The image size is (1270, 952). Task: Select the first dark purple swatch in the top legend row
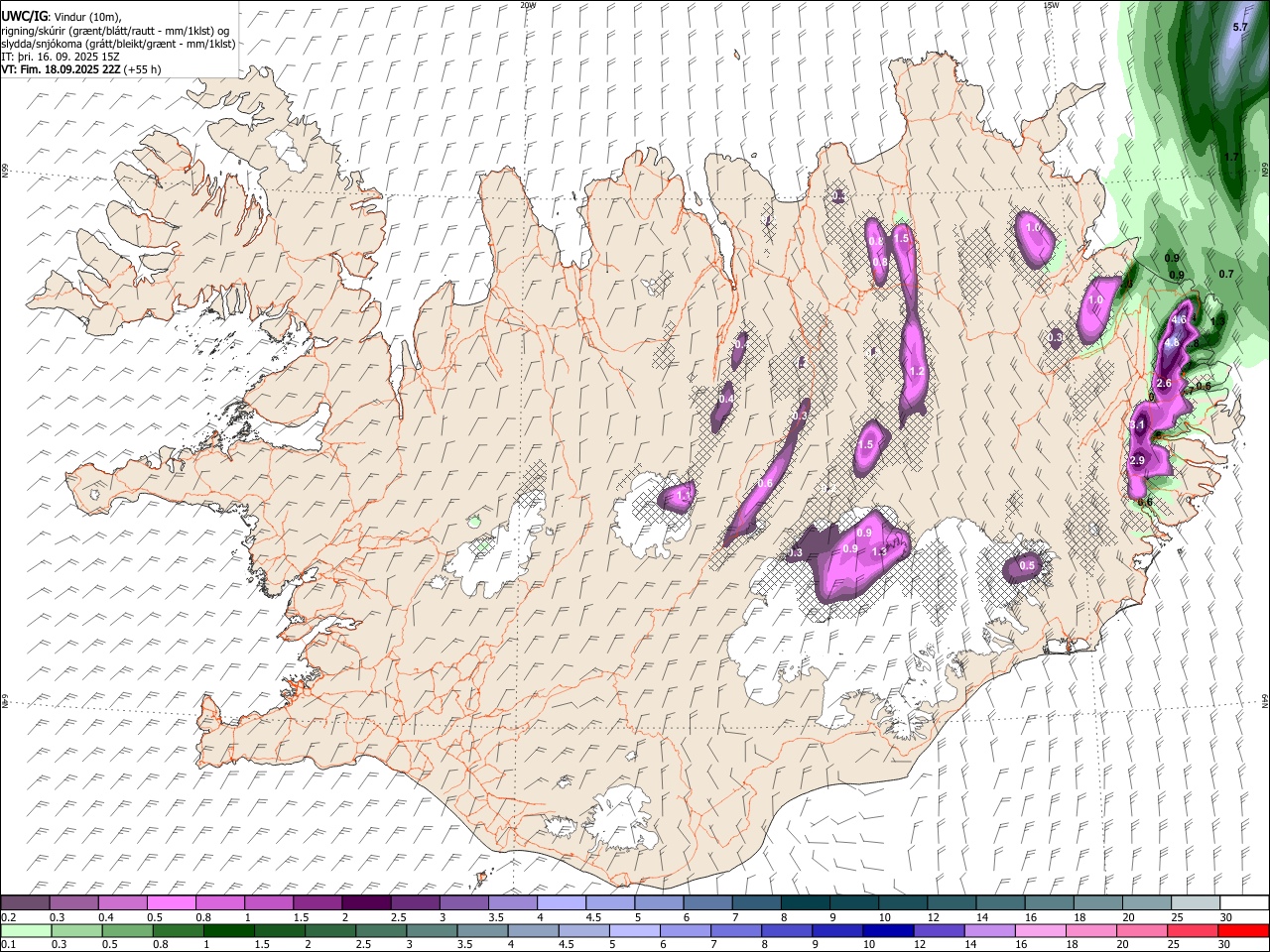click(x=25, y=903)
